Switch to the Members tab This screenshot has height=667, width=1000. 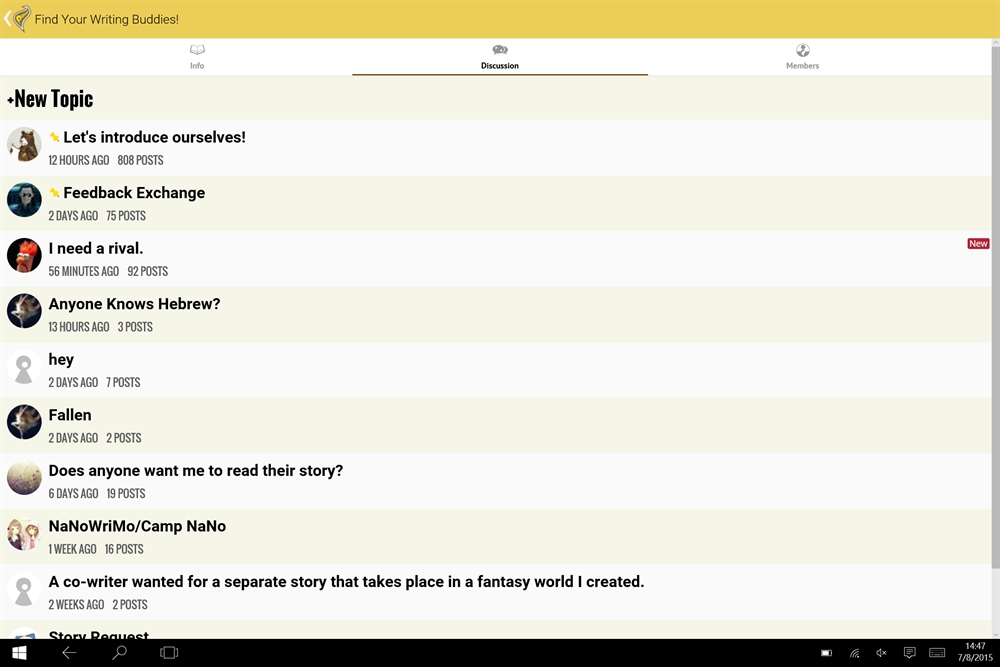802,56
